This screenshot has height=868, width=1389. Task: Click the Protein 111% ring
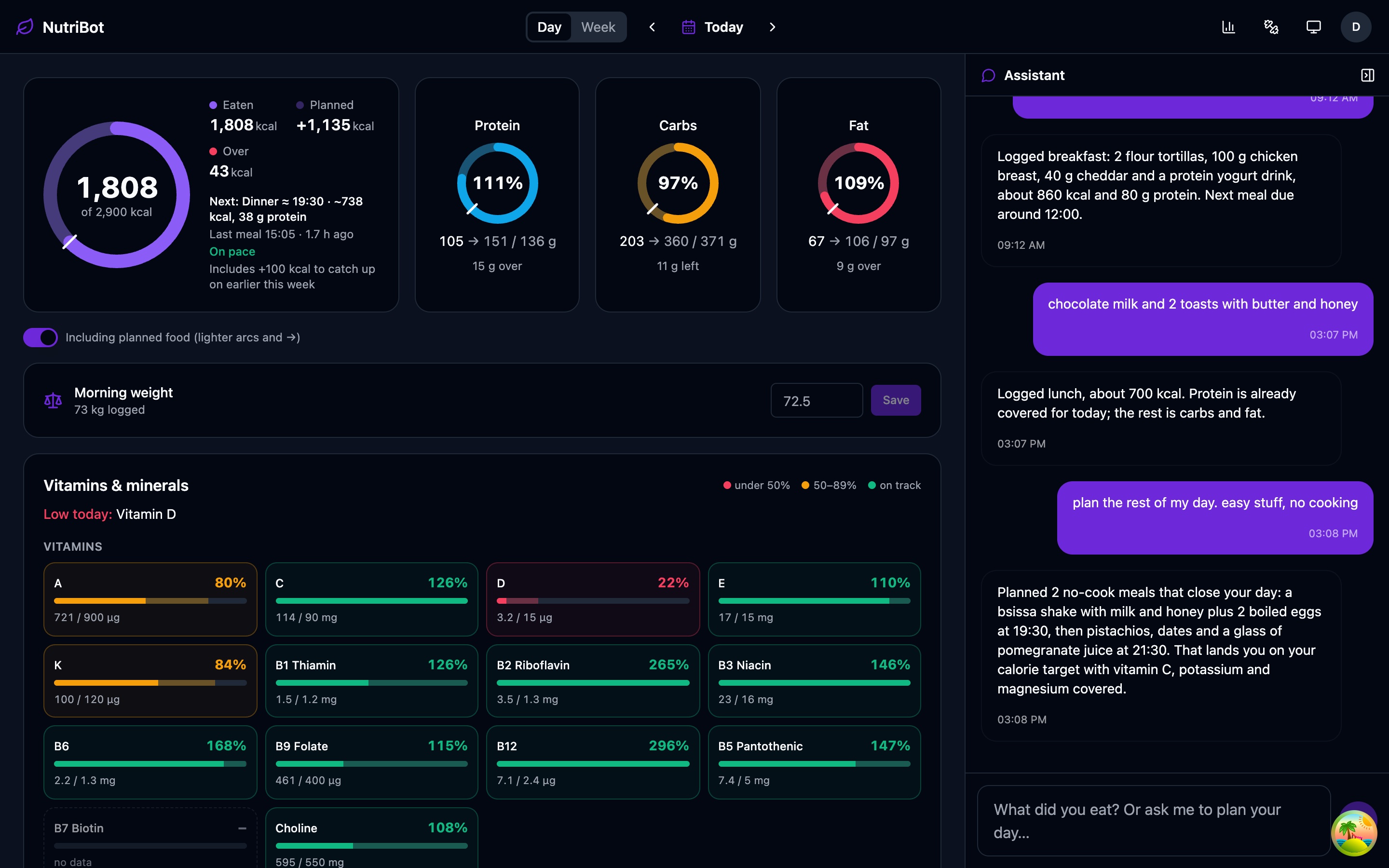click(x=497, y=183)
